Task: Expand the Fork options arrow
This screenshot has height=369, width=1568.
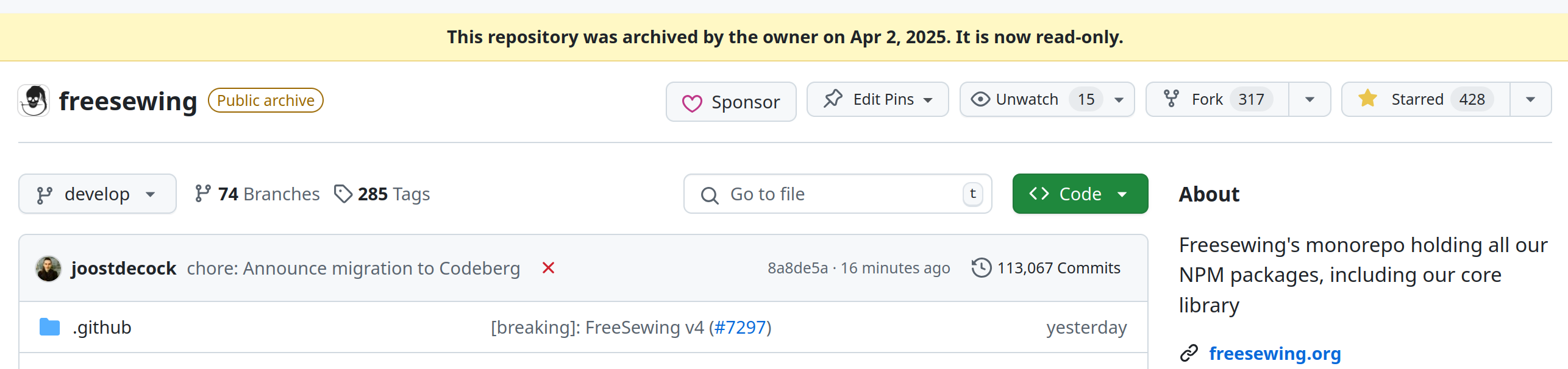Action: pos(1310,99)
